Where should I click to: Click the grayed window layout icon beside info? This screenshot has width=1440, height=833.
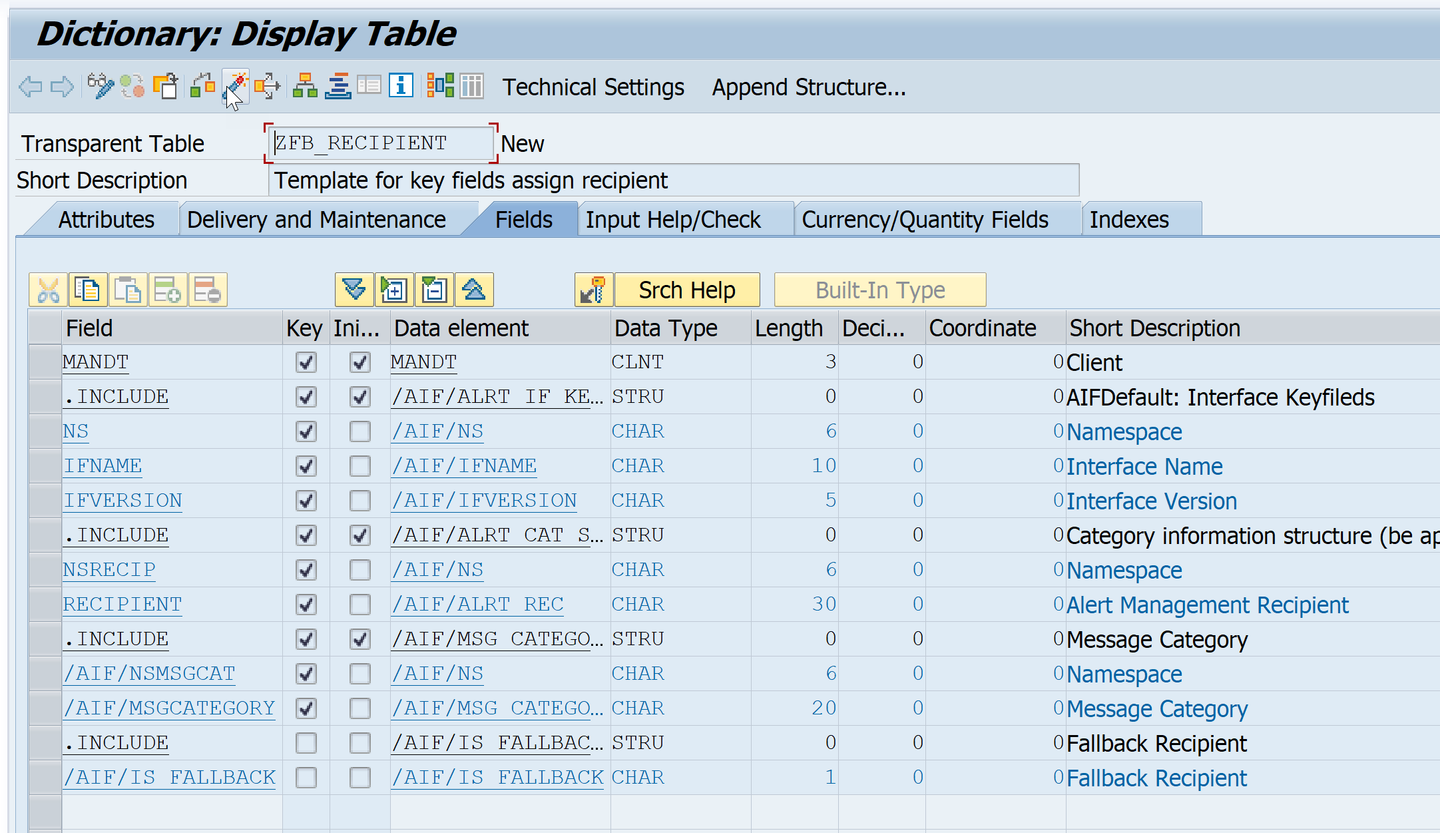coord(369,86)
